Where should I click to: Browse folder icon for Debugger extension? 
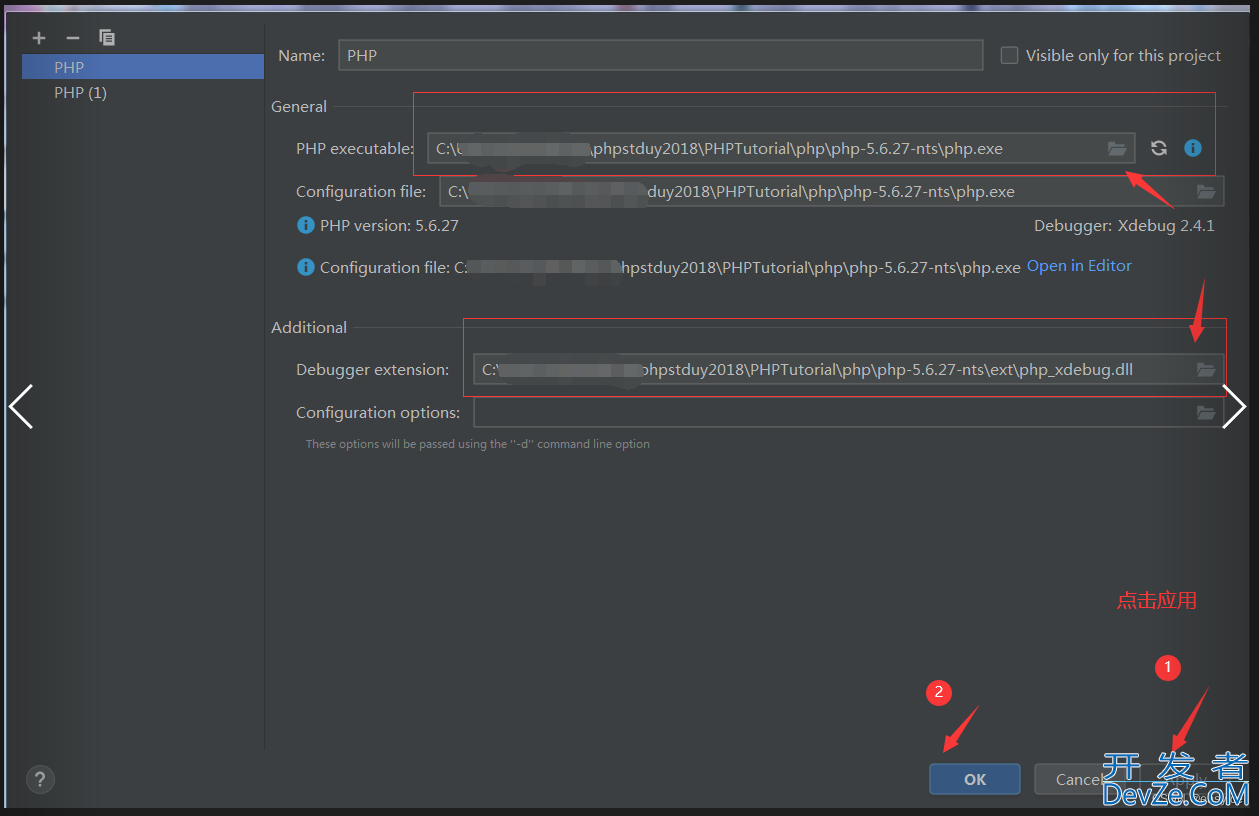[x=1206, y=370]
